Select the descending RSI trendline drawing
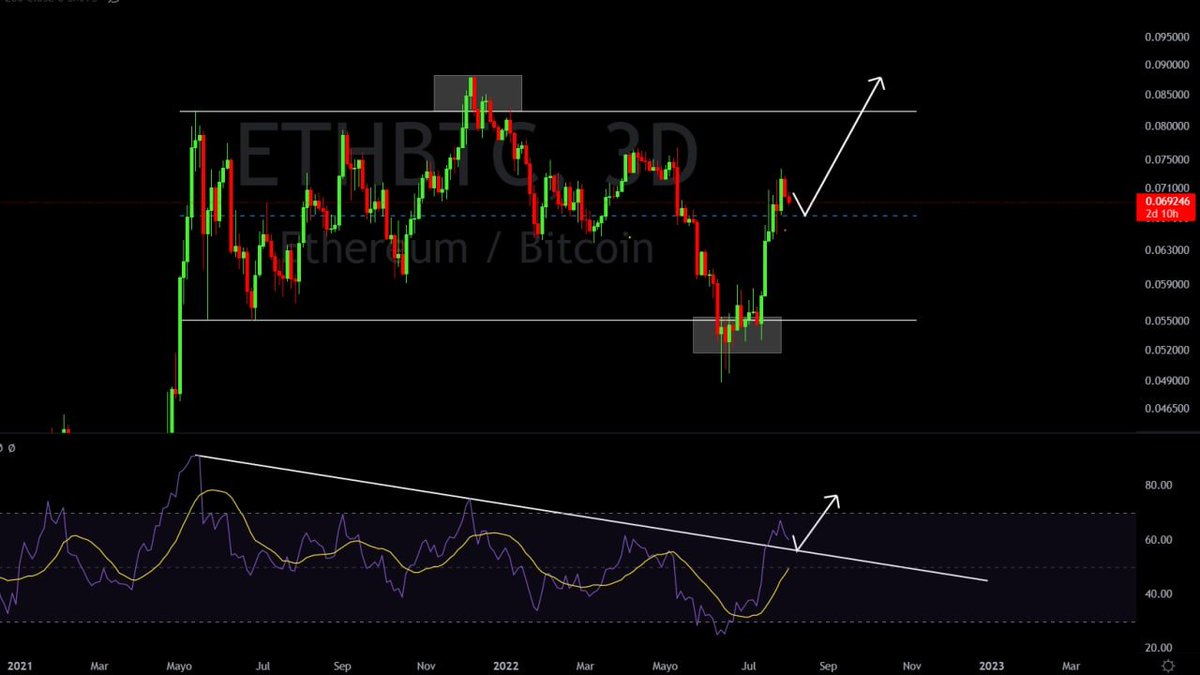Viewport: 1200px width, 675px height. point(590,519)
